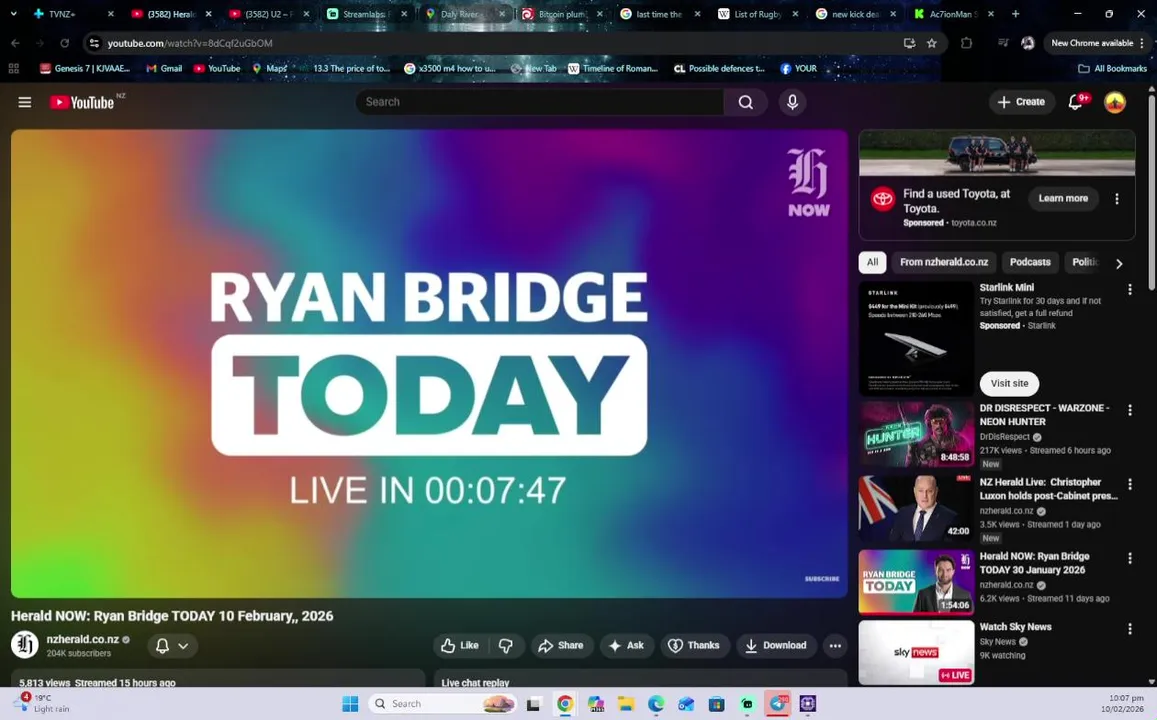
Task: Reload the page in Chrome
Action: 64,43
